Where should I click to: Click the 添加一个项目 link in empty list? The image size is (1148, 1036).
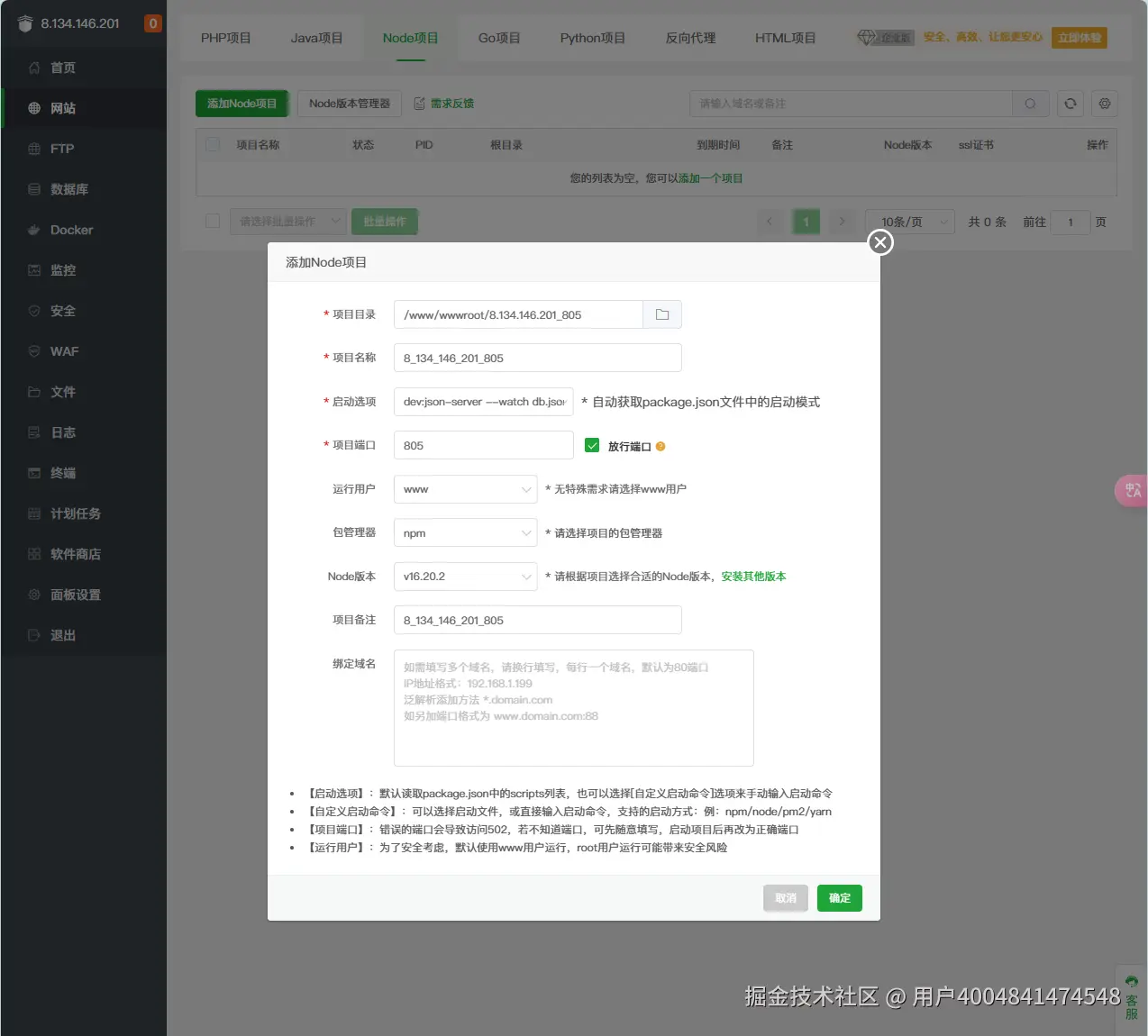[x=711, y=178]
